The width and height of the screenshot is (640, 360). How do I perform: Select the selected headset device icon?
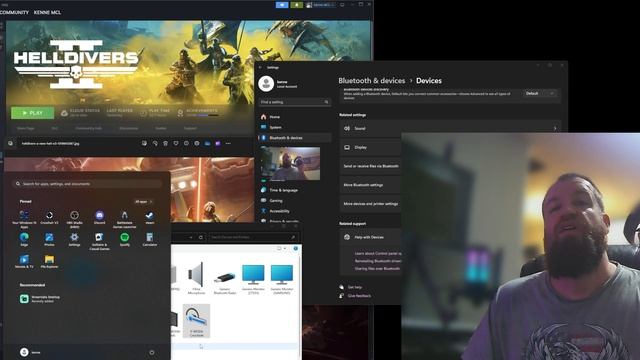(196, 320)
